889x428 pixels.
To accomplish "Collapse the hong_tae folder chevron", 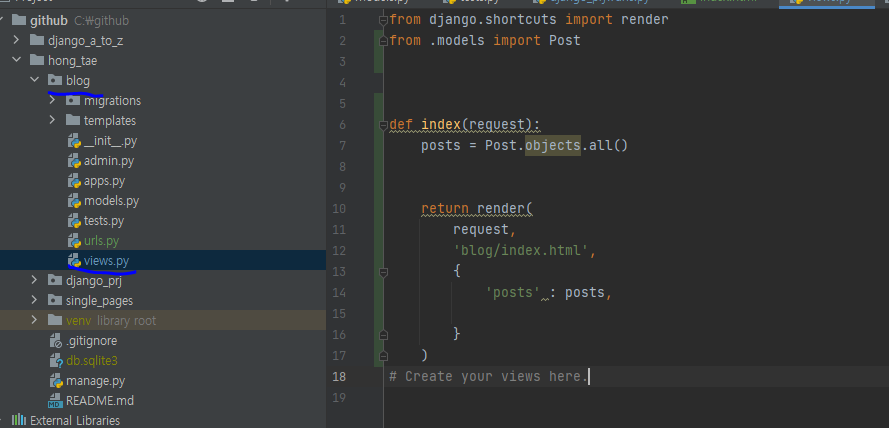I will point(16,60).
